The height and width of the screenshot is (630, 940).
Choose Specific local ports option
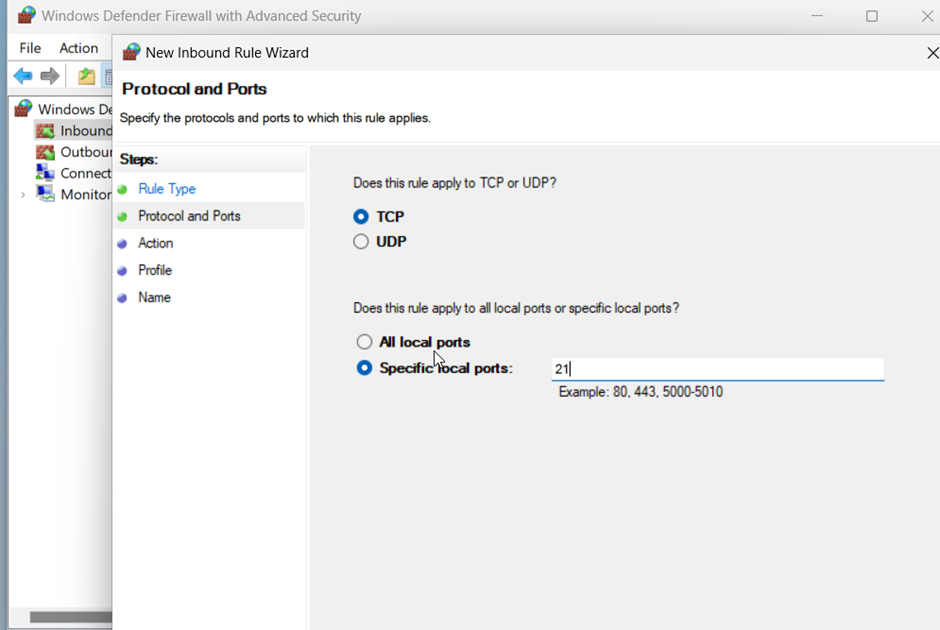(364, 368)
